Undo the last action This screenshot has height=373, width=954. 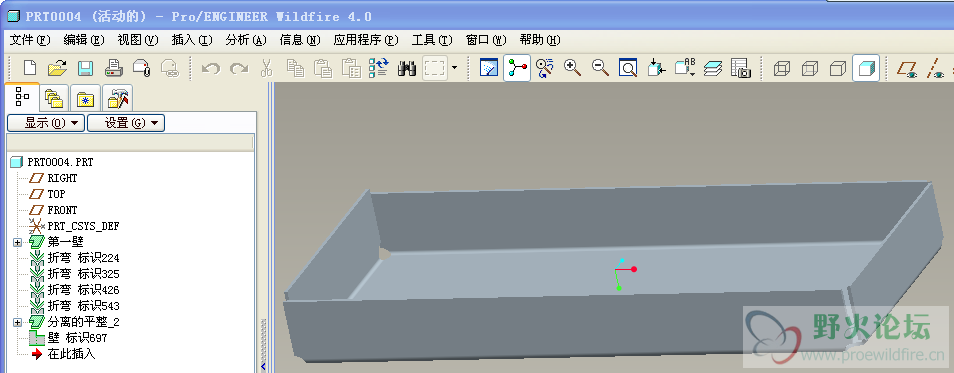pos(211,68)
